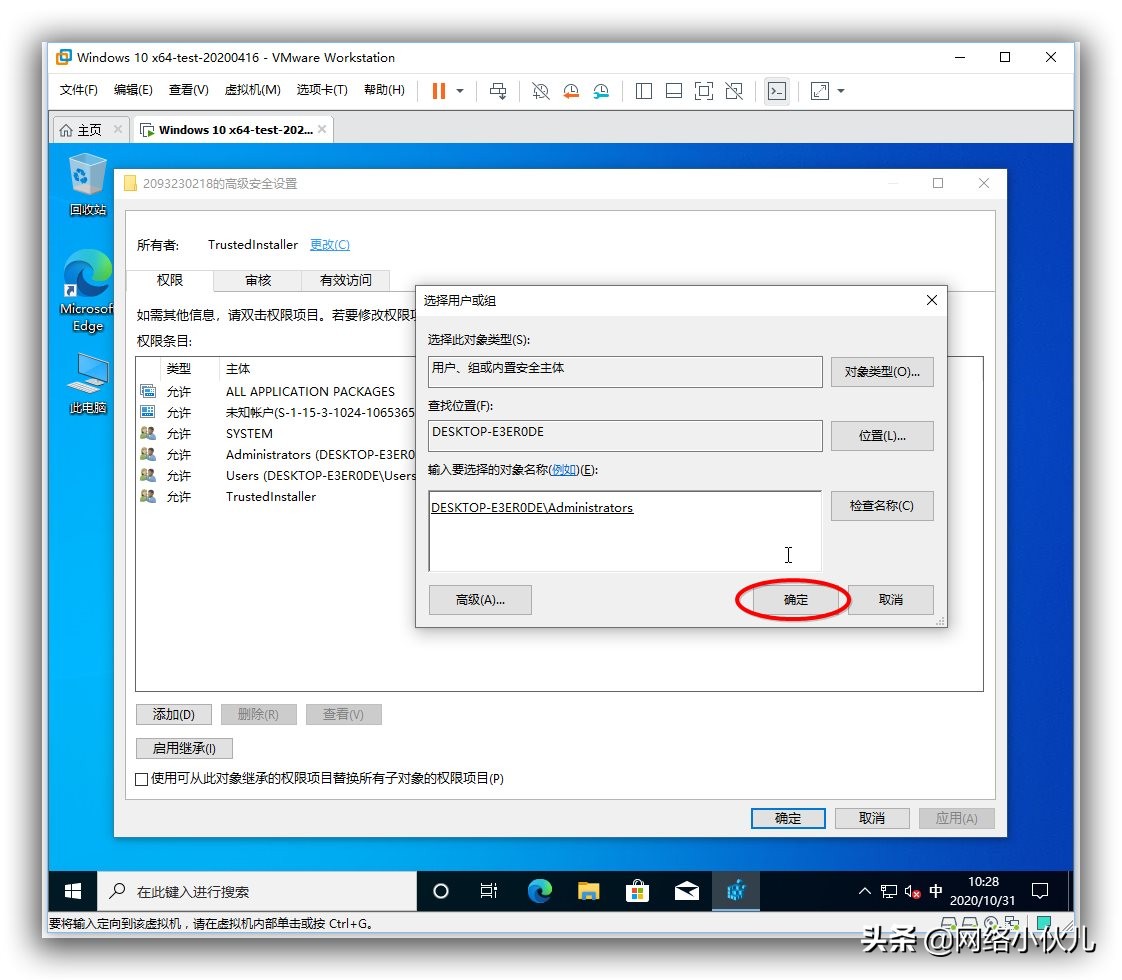This screenshot has width=1122, height=980.
Task: Expand the stretch mode dropdown
Action: (840, 91)
